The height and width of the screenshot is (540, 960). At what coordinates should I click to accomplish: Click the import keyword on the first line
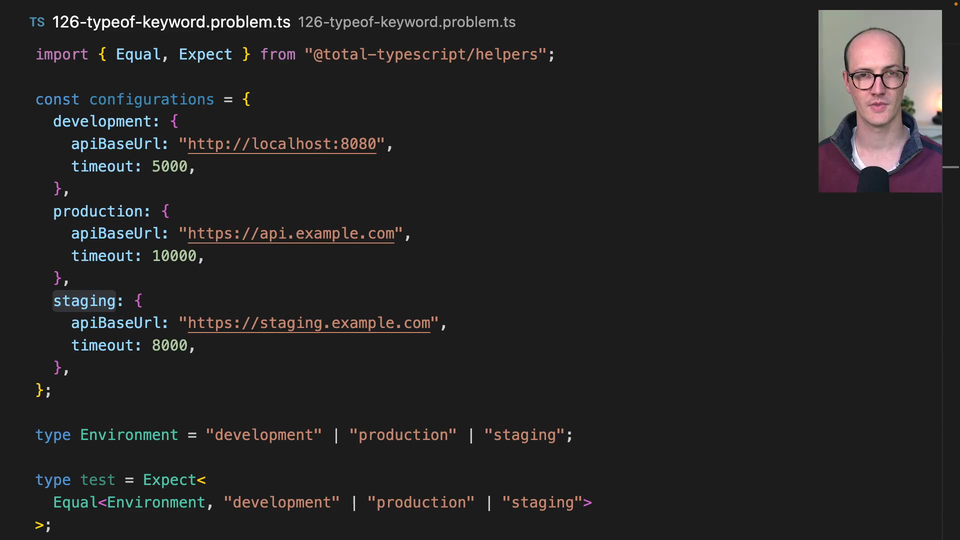click(x=62, y=54)
